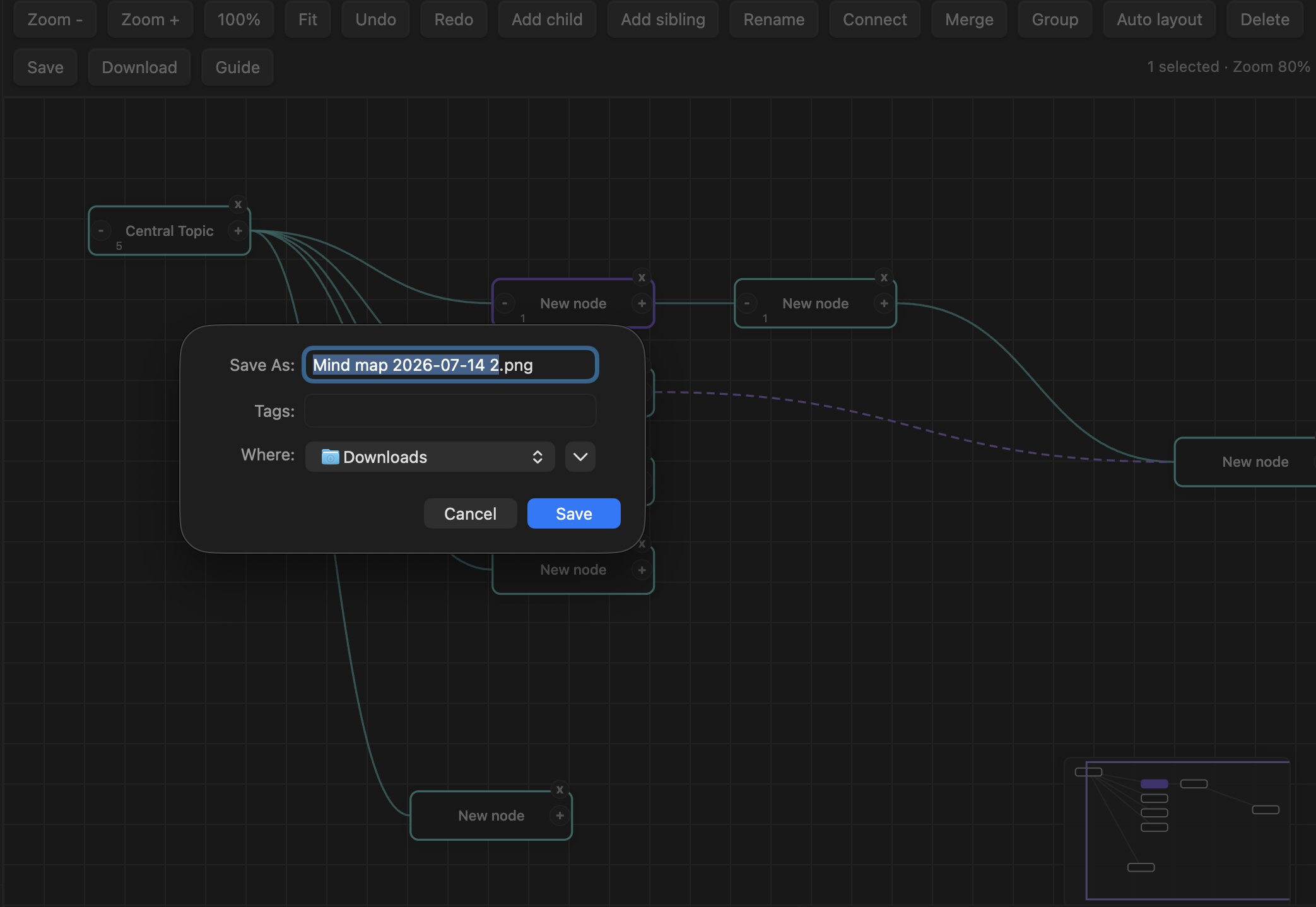The image size is (1316, 907).
Task: Select the Central Topic node
Action: click(170, 231)
